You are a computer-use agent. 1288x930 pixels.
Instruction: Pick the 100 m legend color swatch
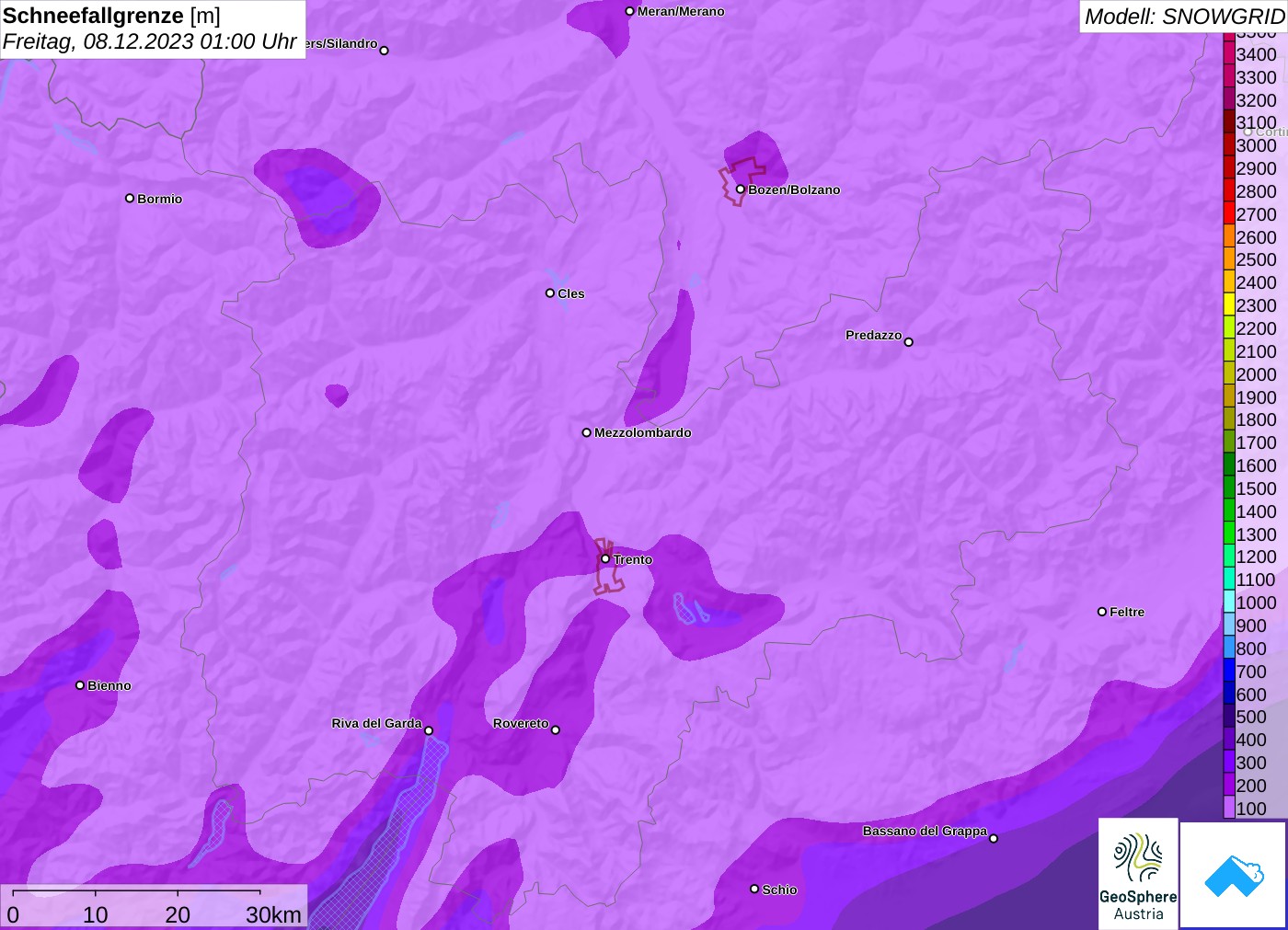pyautogui.click(x=1229, y=809)
